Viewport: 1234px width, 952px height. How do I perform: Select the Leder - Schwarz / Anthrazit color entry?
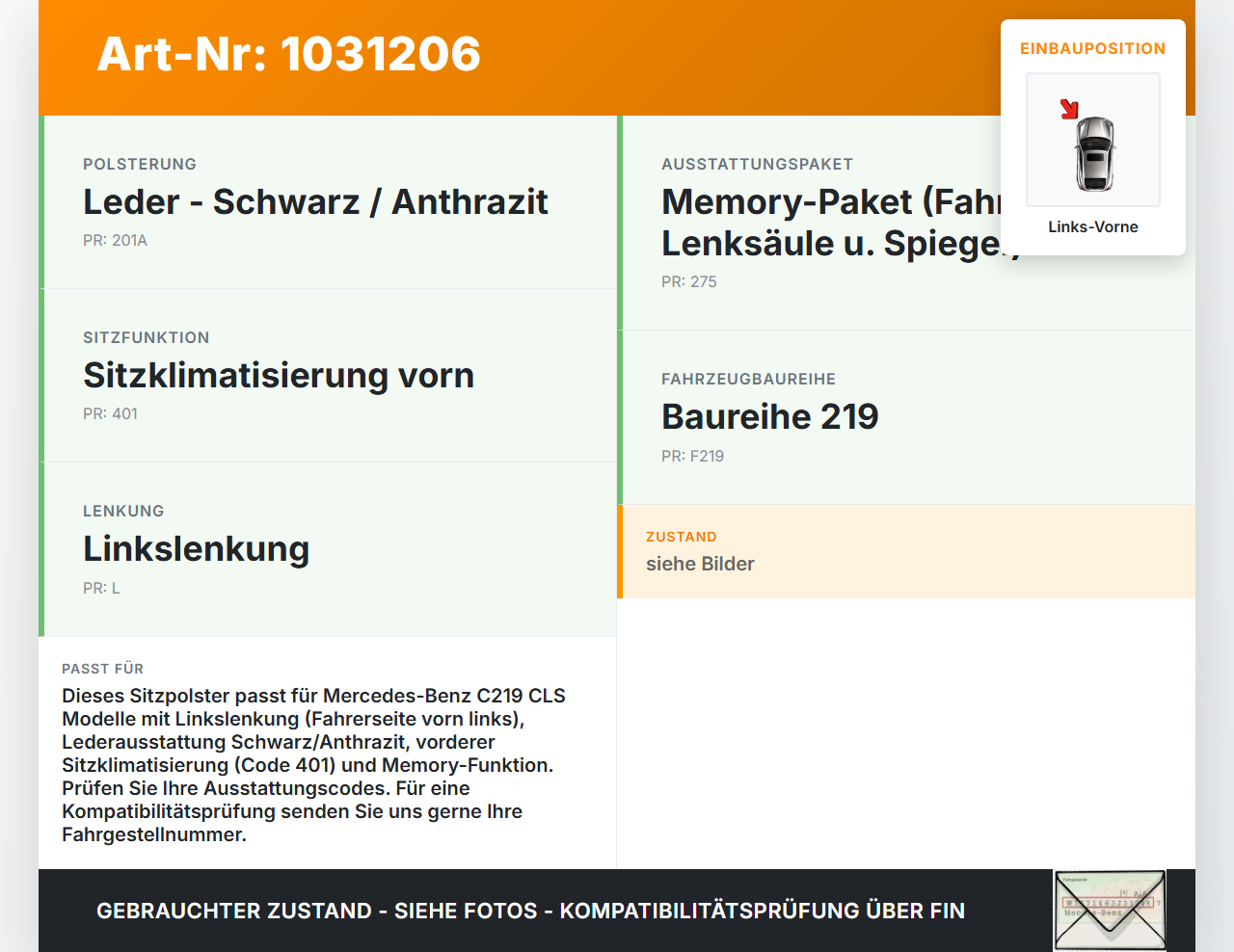314,201
